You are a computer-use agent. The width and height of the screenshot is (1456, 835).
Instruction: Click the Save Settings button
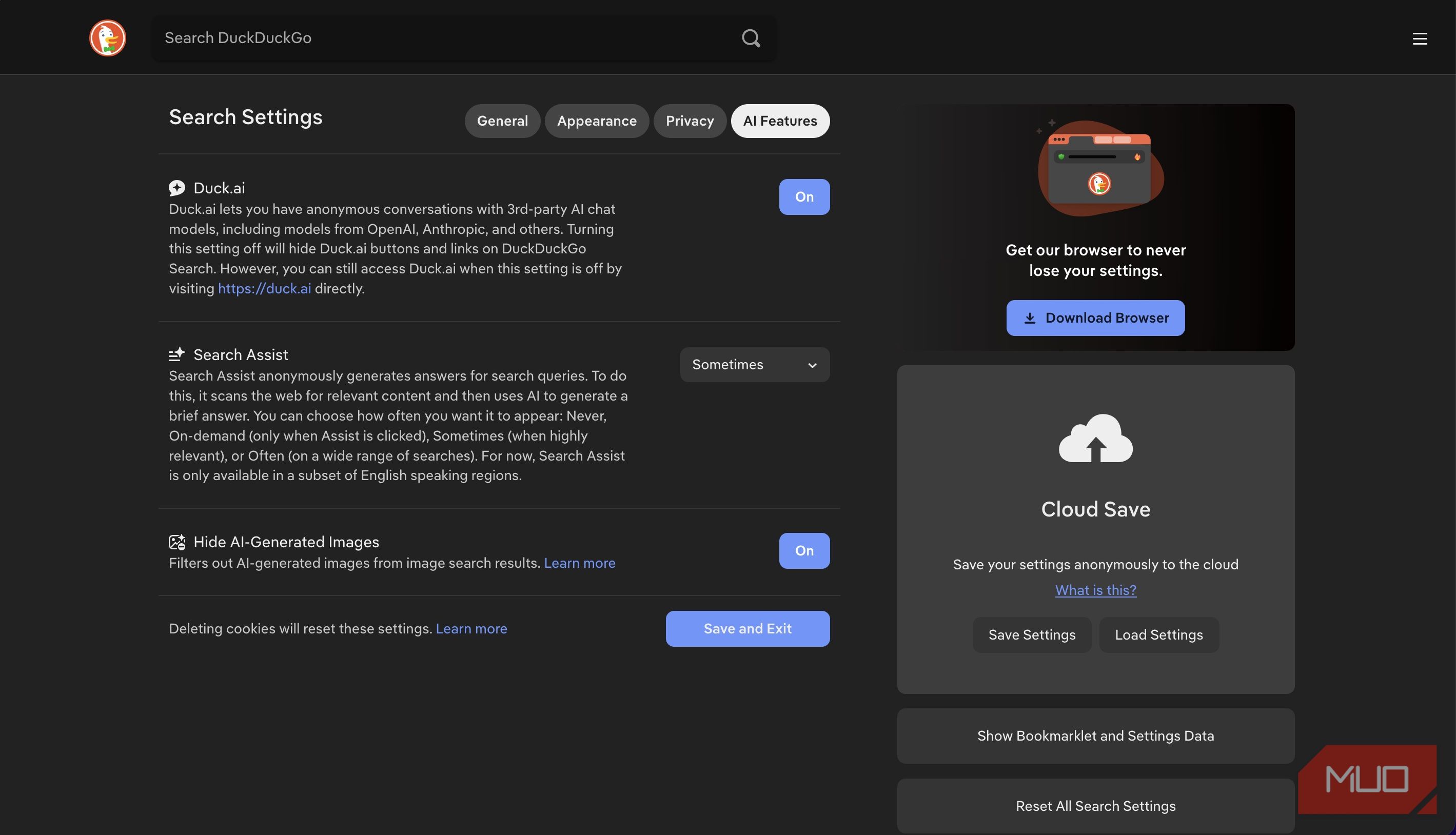tap(1032, 635)
